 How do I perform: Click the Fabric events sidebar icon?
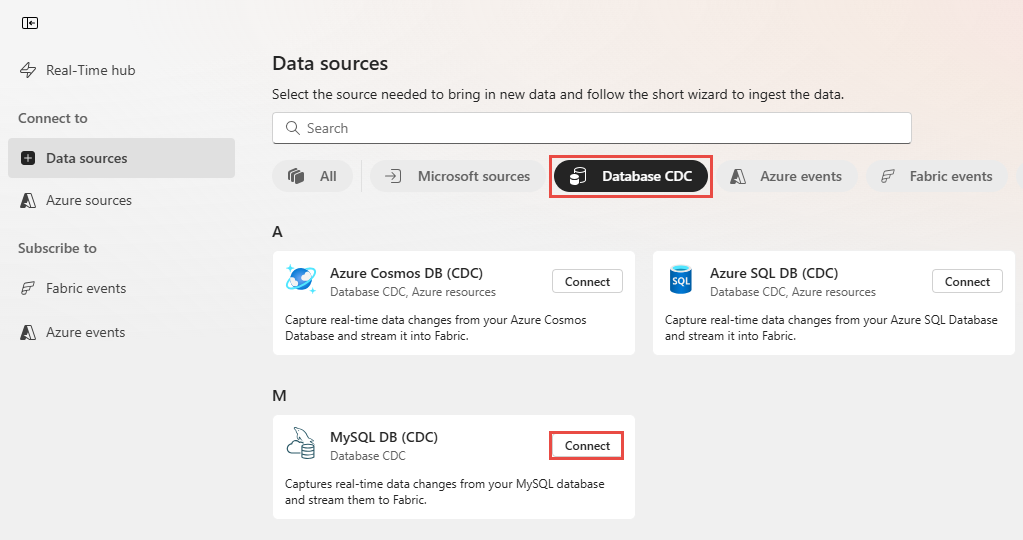click(28, 288)
